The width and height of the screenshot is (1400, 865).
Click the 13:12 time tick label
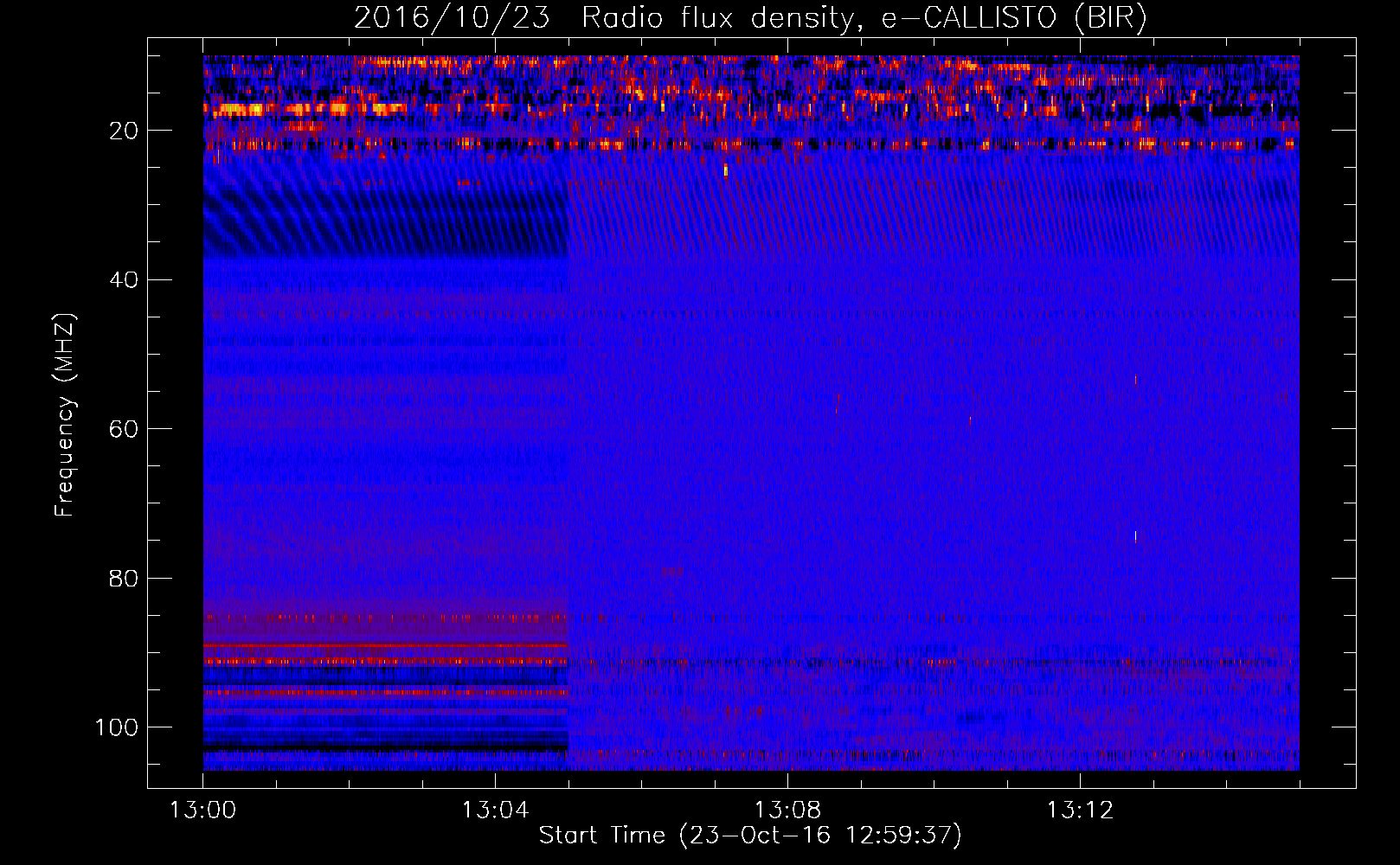pos(1081,811)
